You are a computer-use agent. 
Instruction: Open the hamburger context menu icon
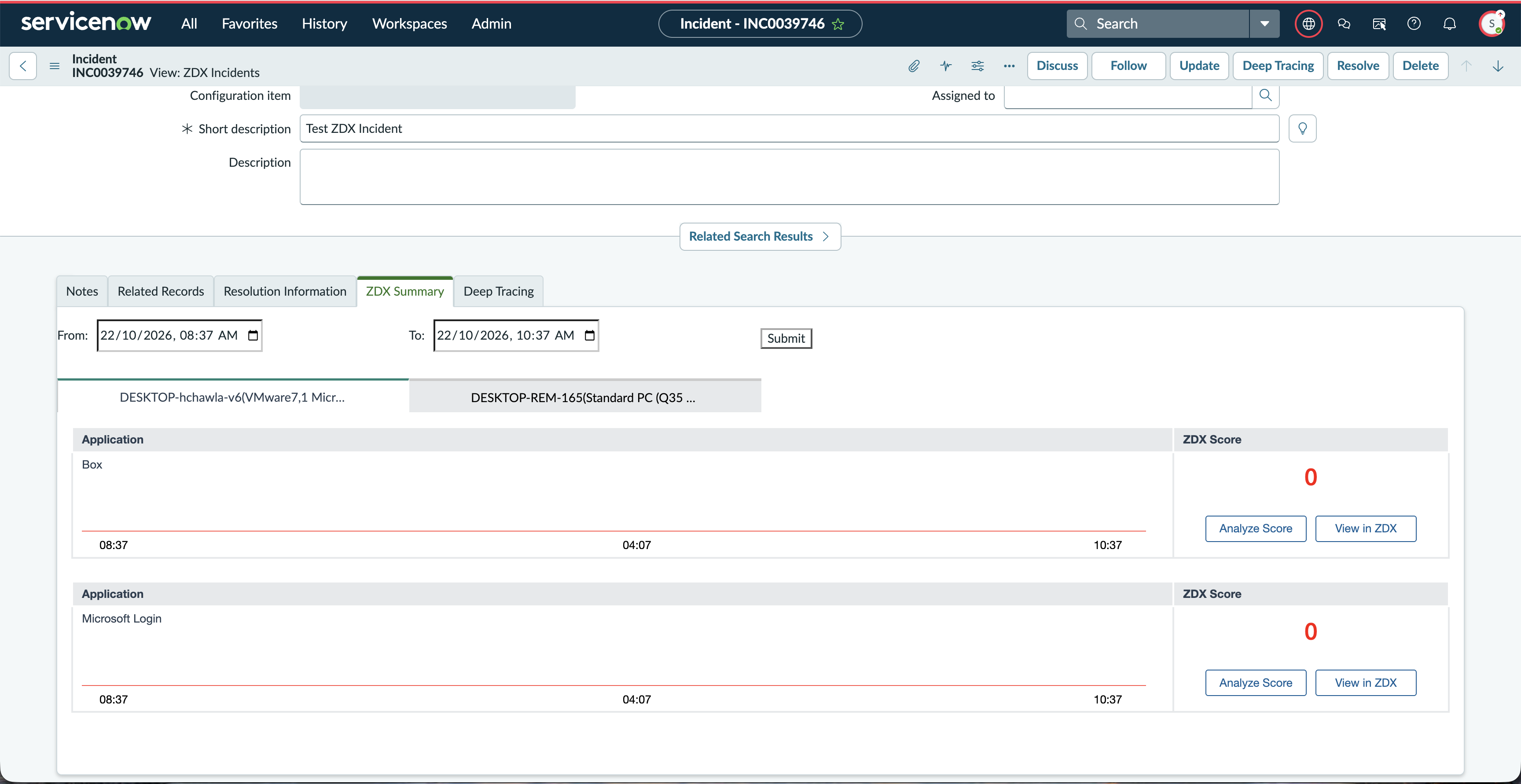pyautogui.click(x=54, y=66)
